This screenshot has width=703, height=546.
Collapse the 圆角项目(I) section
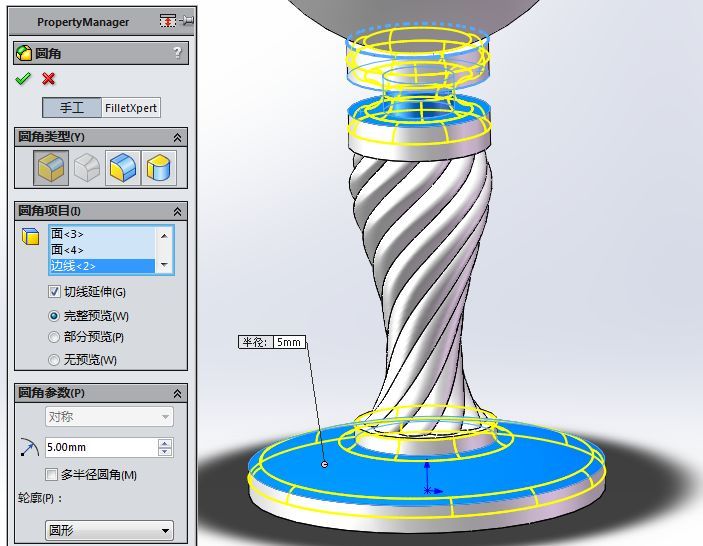(178, 212)
